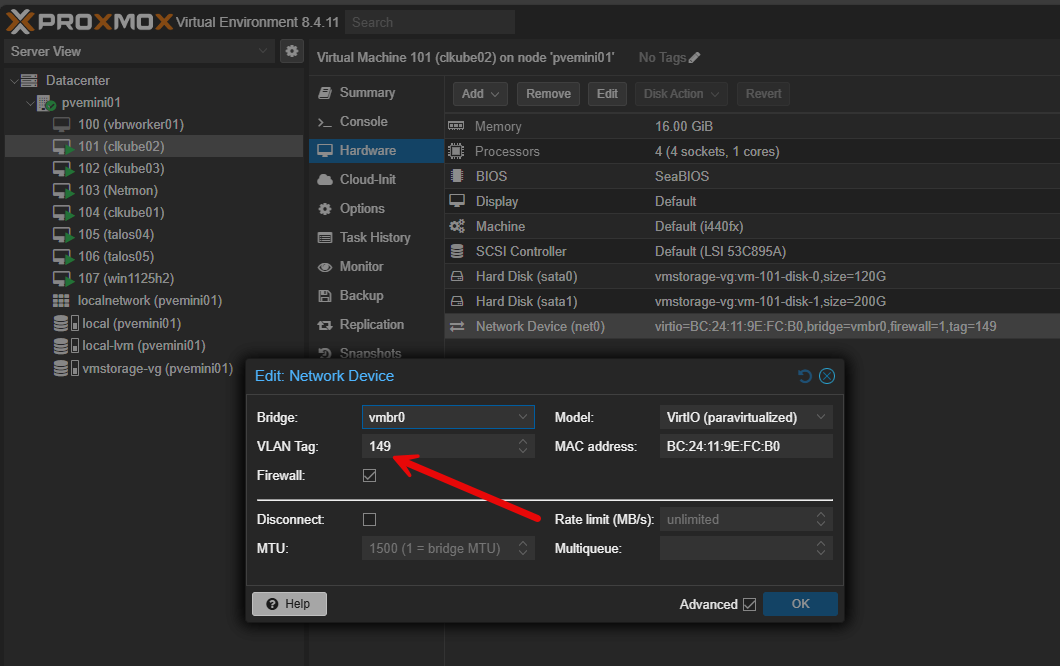This screenshot has width=1060, height=666.
Task: Click the Help button in dialog
Action: 288,603
